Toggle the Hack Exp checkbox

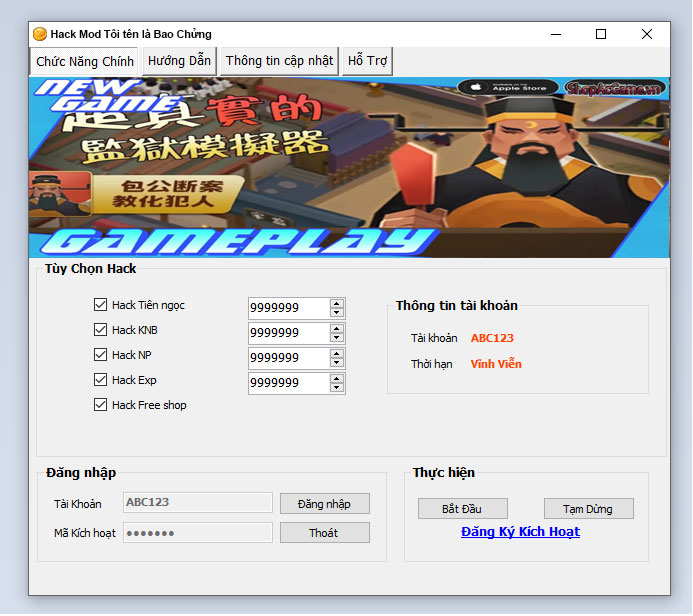click(x=100, y=380)
